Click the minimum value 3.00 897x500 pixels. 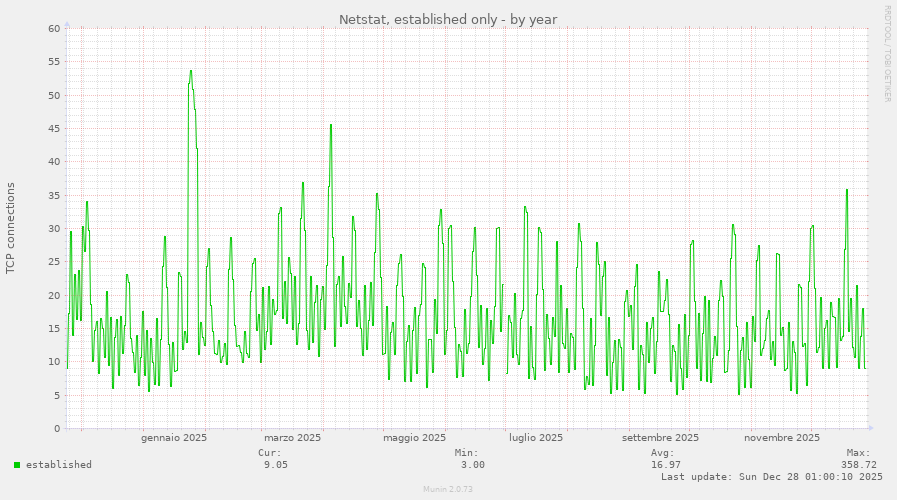473,465
